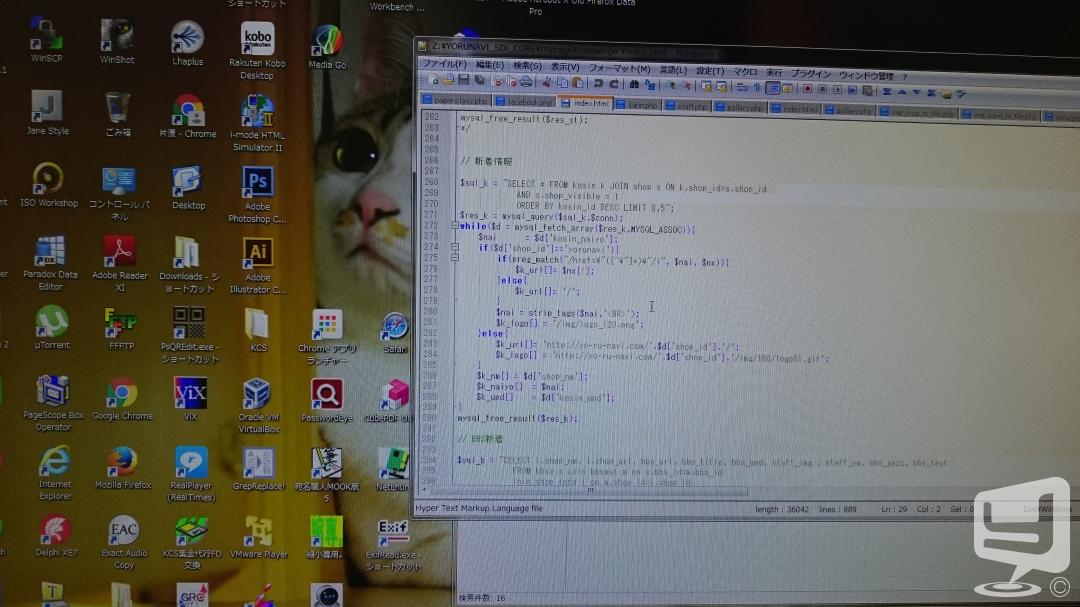The width and height of the screenshot is (1080, 607).
Task: Select the VMware Player desktop icon
Action: click(x=258, y=538)
